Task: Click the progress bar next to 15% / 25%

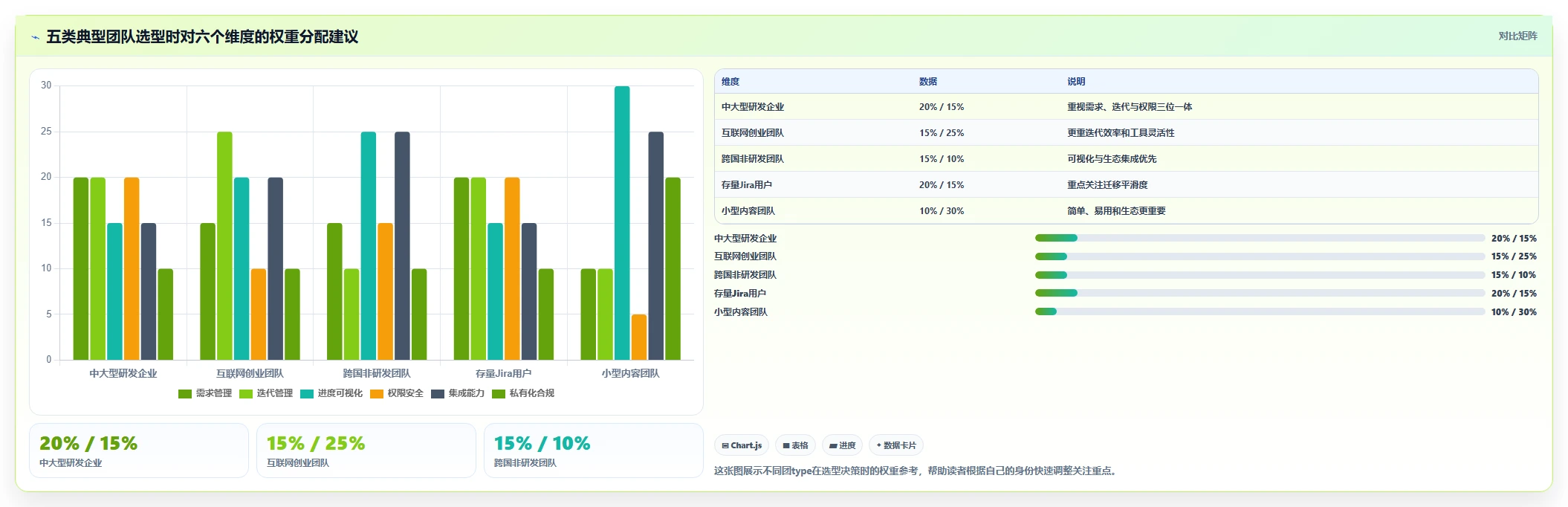Action: point(1260,256)
